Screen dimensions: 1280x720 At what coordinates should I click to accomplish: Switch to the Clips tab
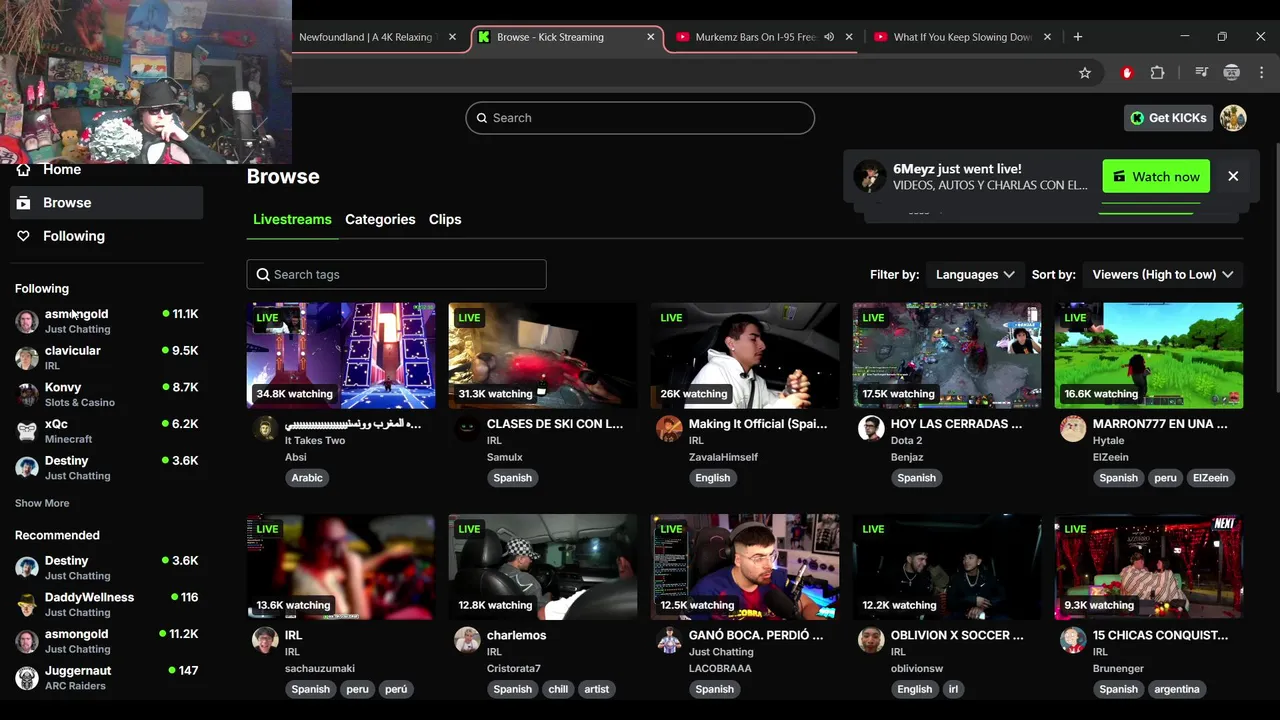(445, 219)
